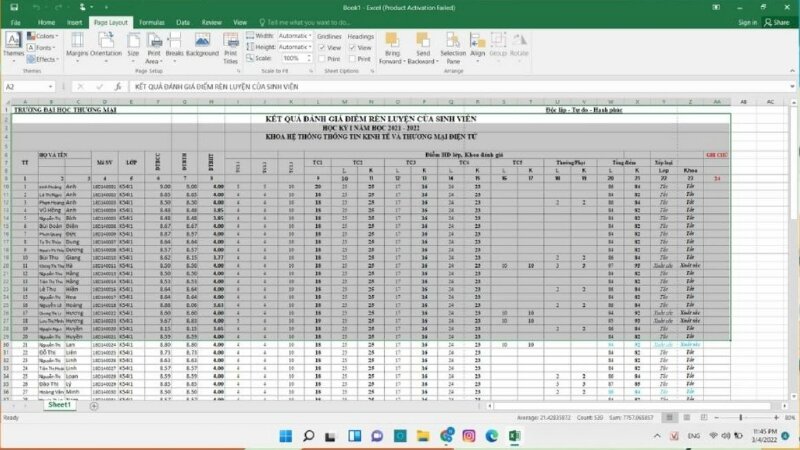Open Sheet Options dialog launcher
The image size is (800, 450).
[372, 71]
